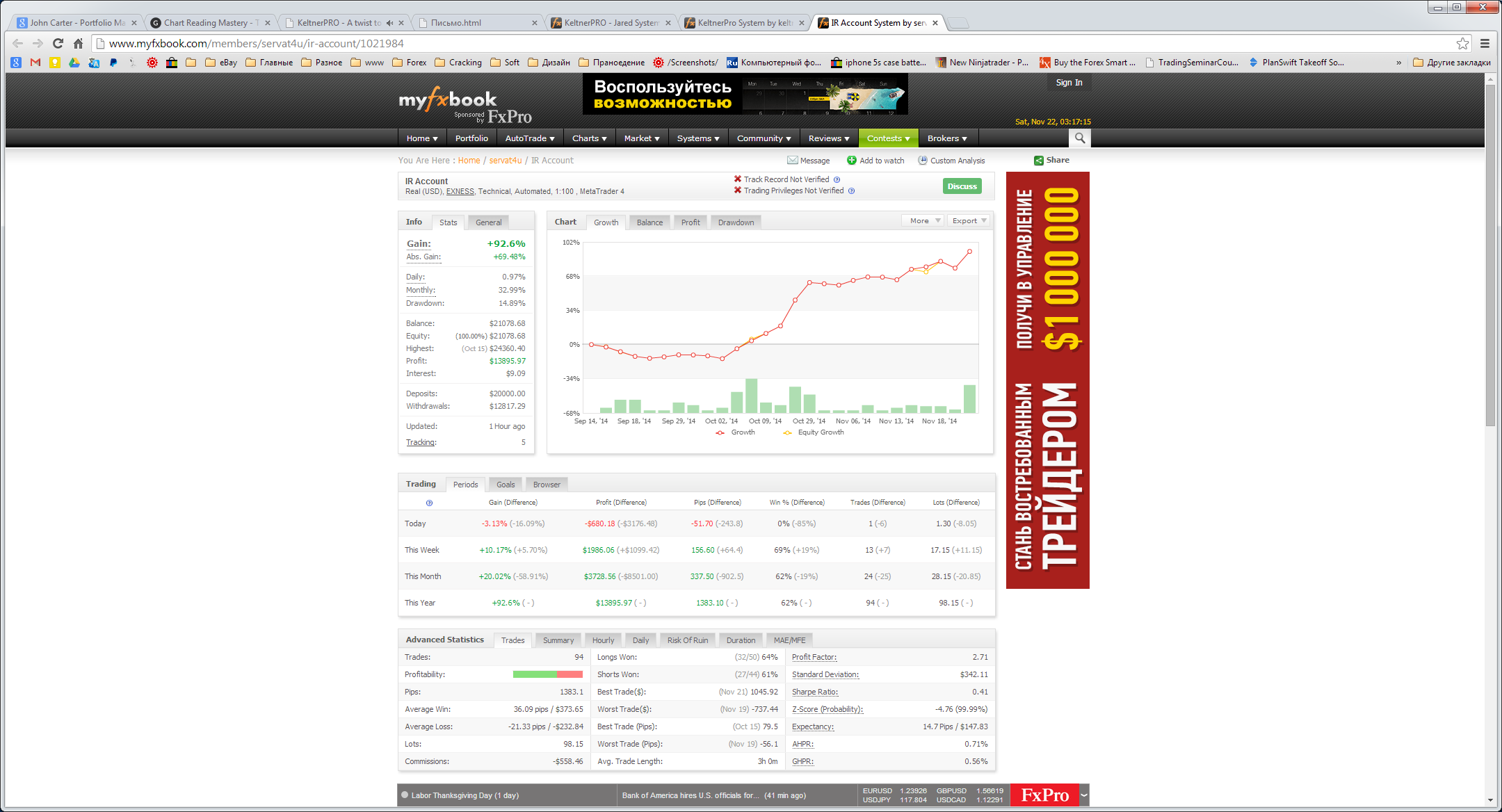This screenshot has height=812, width=1502.
Task: Click the green Add to watch icon
Action: pos(851,161)
